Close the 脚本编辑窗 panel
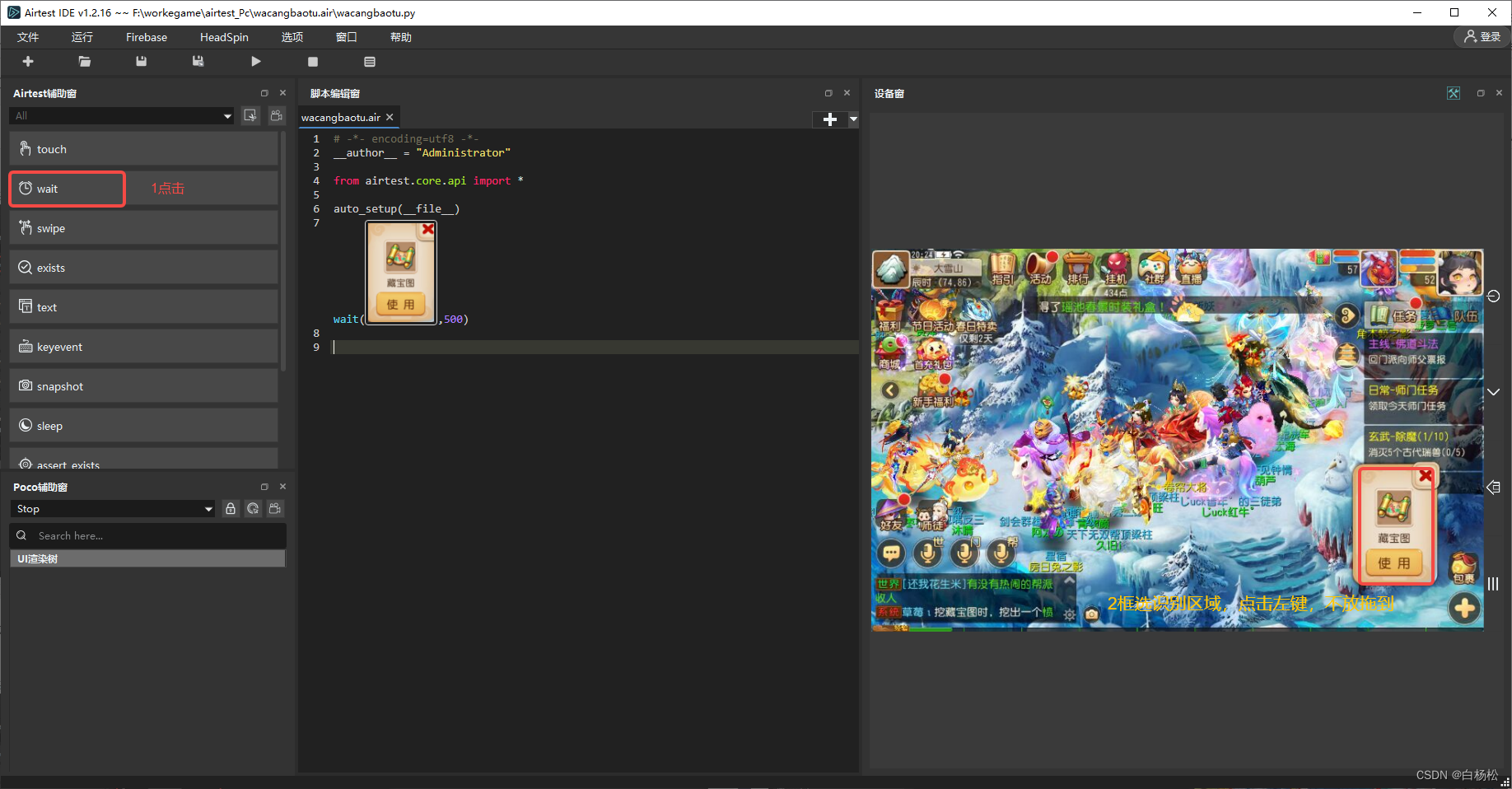 (x=847, y=93)
